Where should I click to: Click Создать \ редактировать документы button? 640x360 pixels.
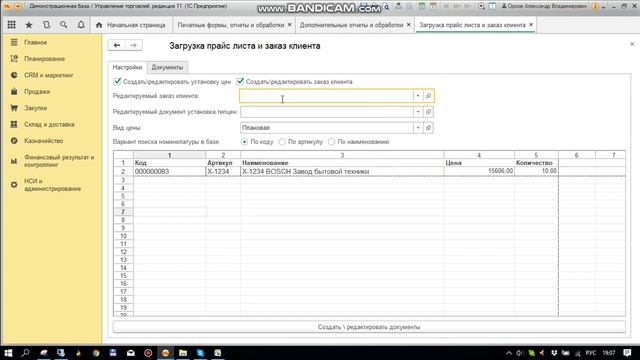coord(369,327)
